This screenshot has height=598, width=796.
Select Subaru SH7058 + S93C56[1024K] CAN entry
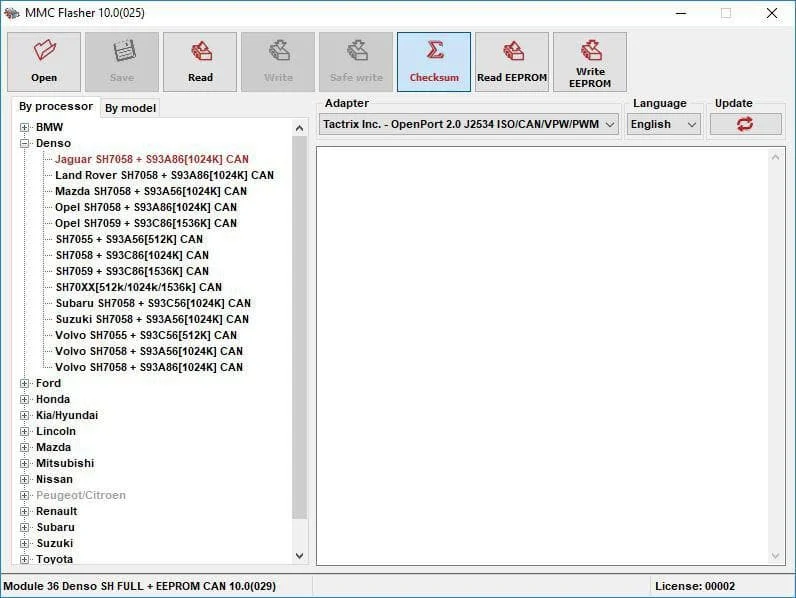click(x=153, y=304)
